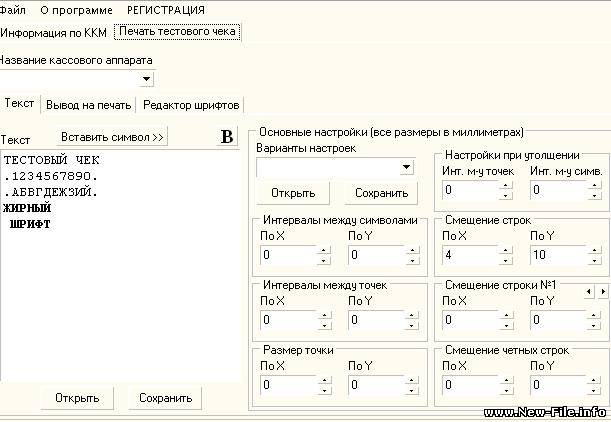Screen dimensions: 611x422
Task: Decrease Интервалы между символами По X
Action: [324, 260]
